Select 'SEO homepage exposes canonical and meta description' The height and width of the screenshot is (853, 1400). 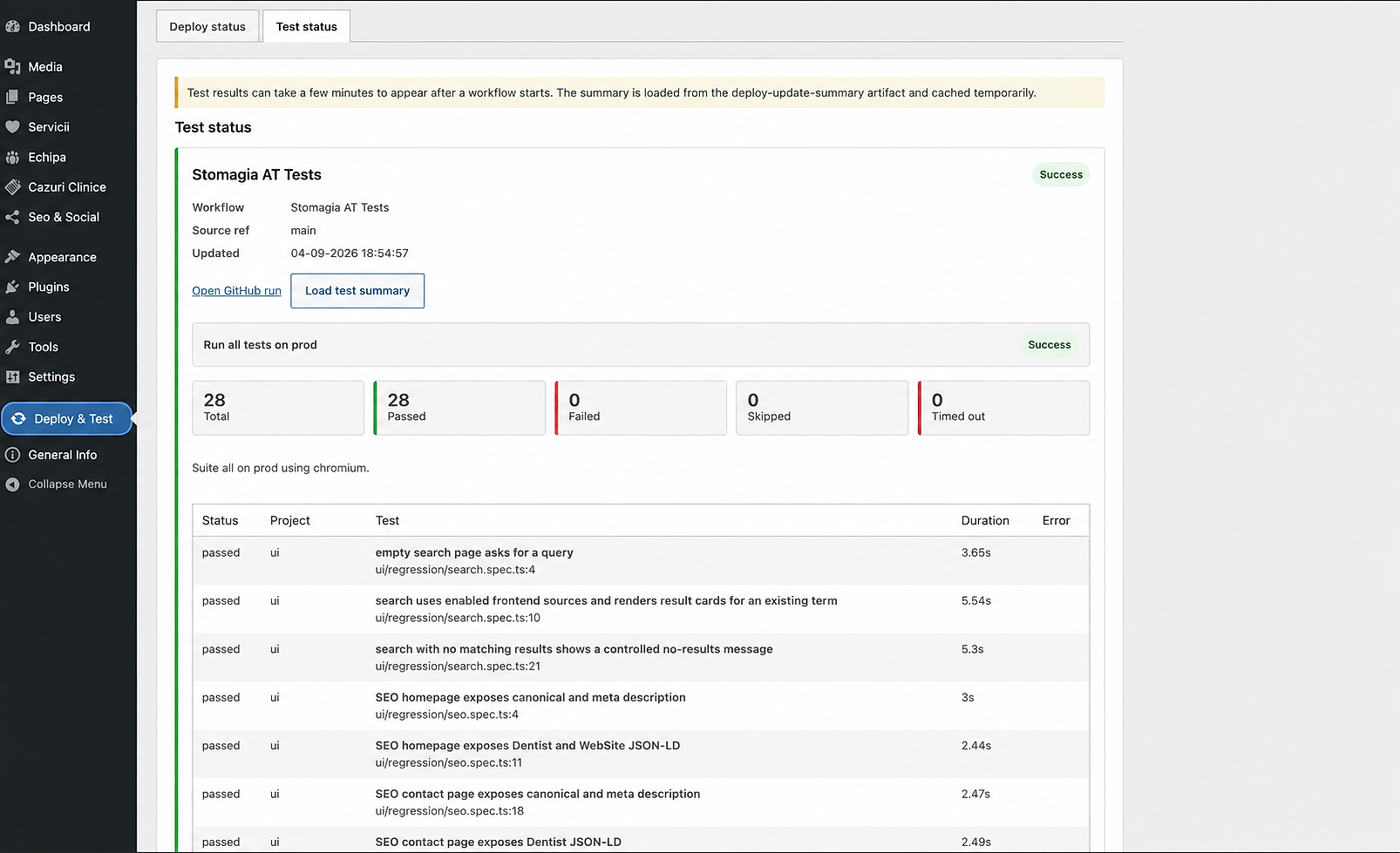click(x=530, y=697)
